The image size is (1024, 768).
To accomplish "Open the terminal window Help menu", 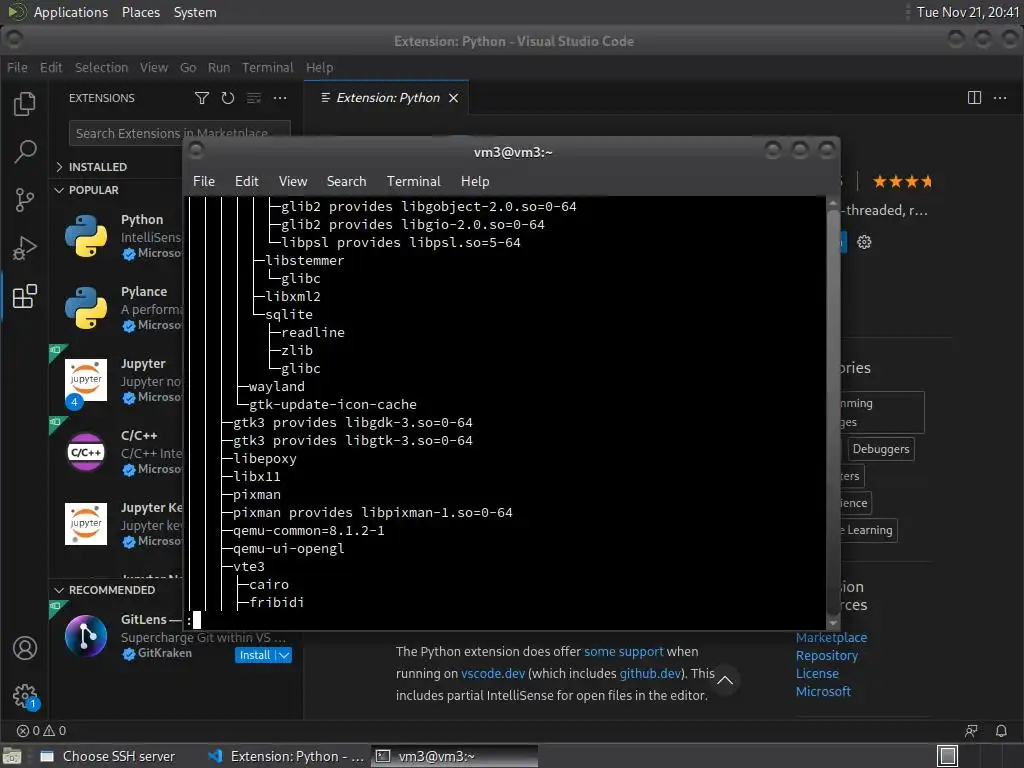I will click(x=475, y=182).
